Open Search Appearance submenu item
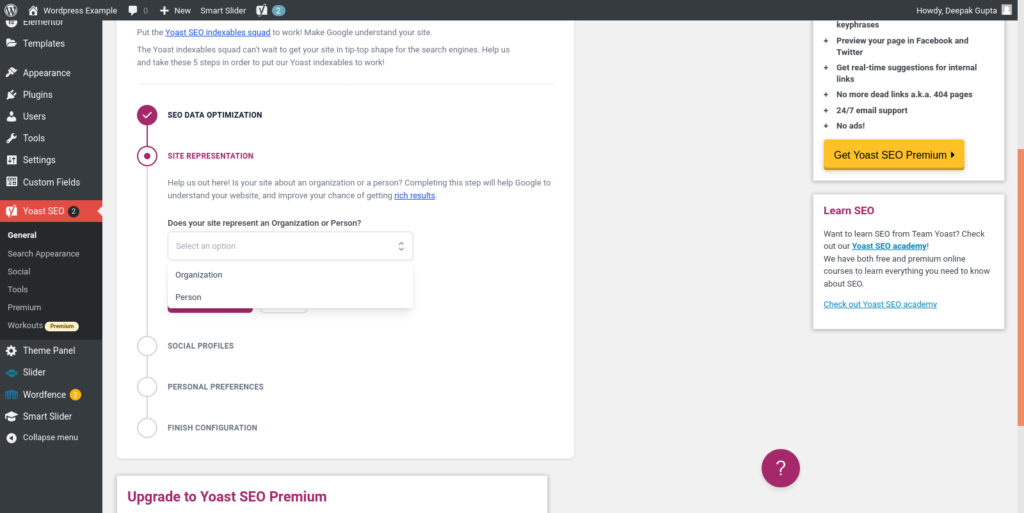 pyautogui.click(x=43, y=254)
